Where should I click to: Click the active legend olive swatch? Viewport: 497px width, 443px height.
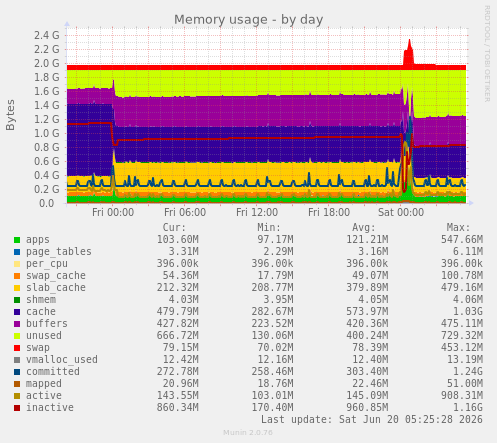click(x=17, y=396)
